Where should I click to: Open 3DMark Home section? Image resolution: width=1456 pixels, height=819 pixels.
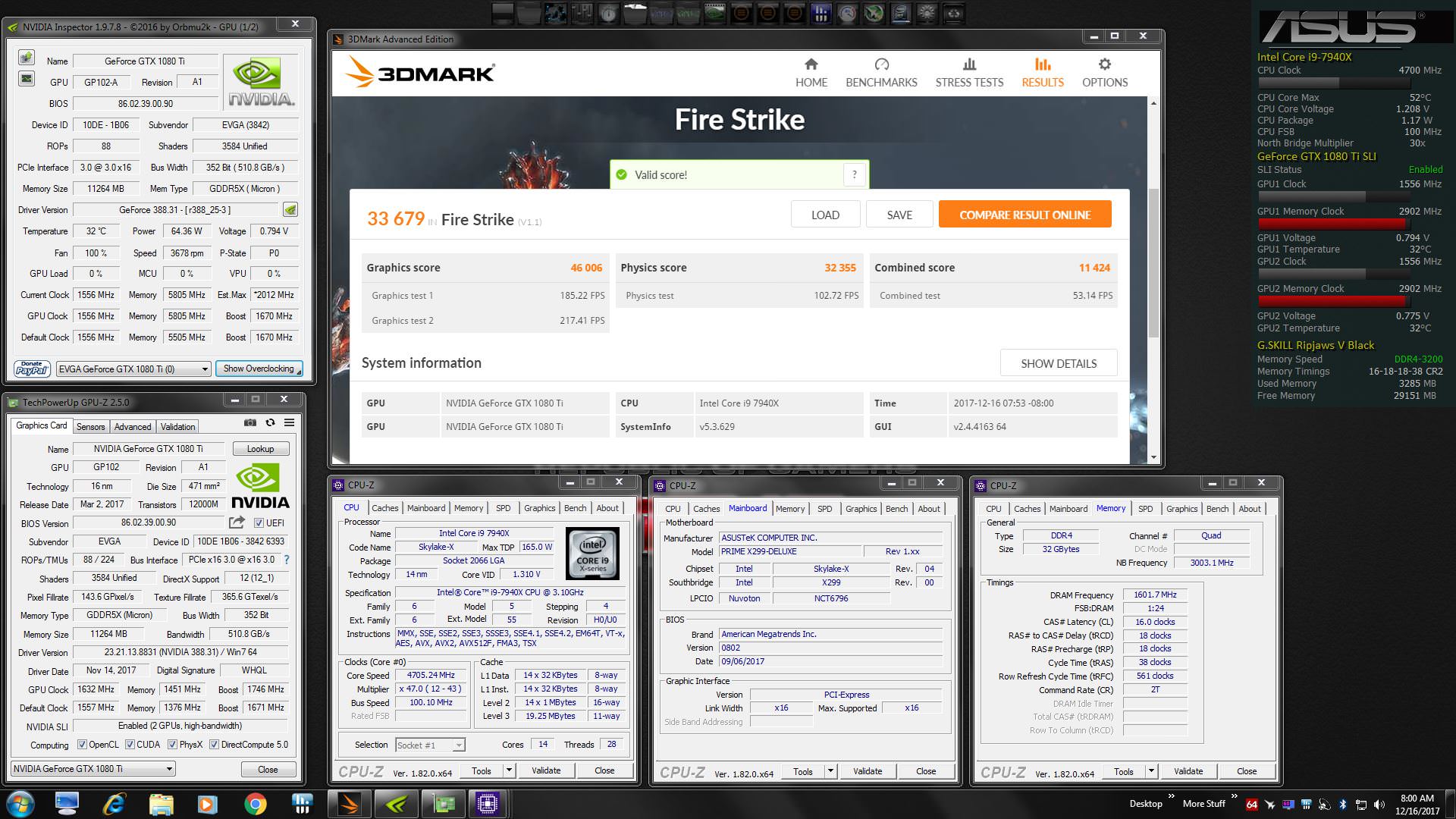coord(811,73)
